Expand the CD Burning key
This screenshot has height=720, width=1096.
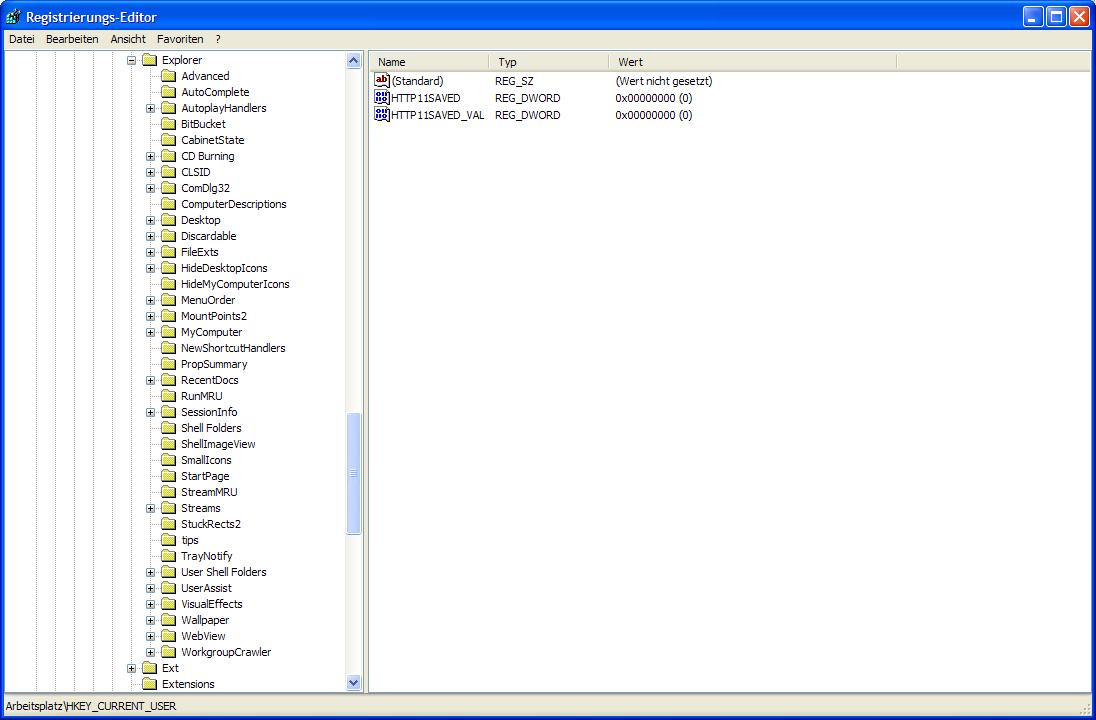coord(150,157)
